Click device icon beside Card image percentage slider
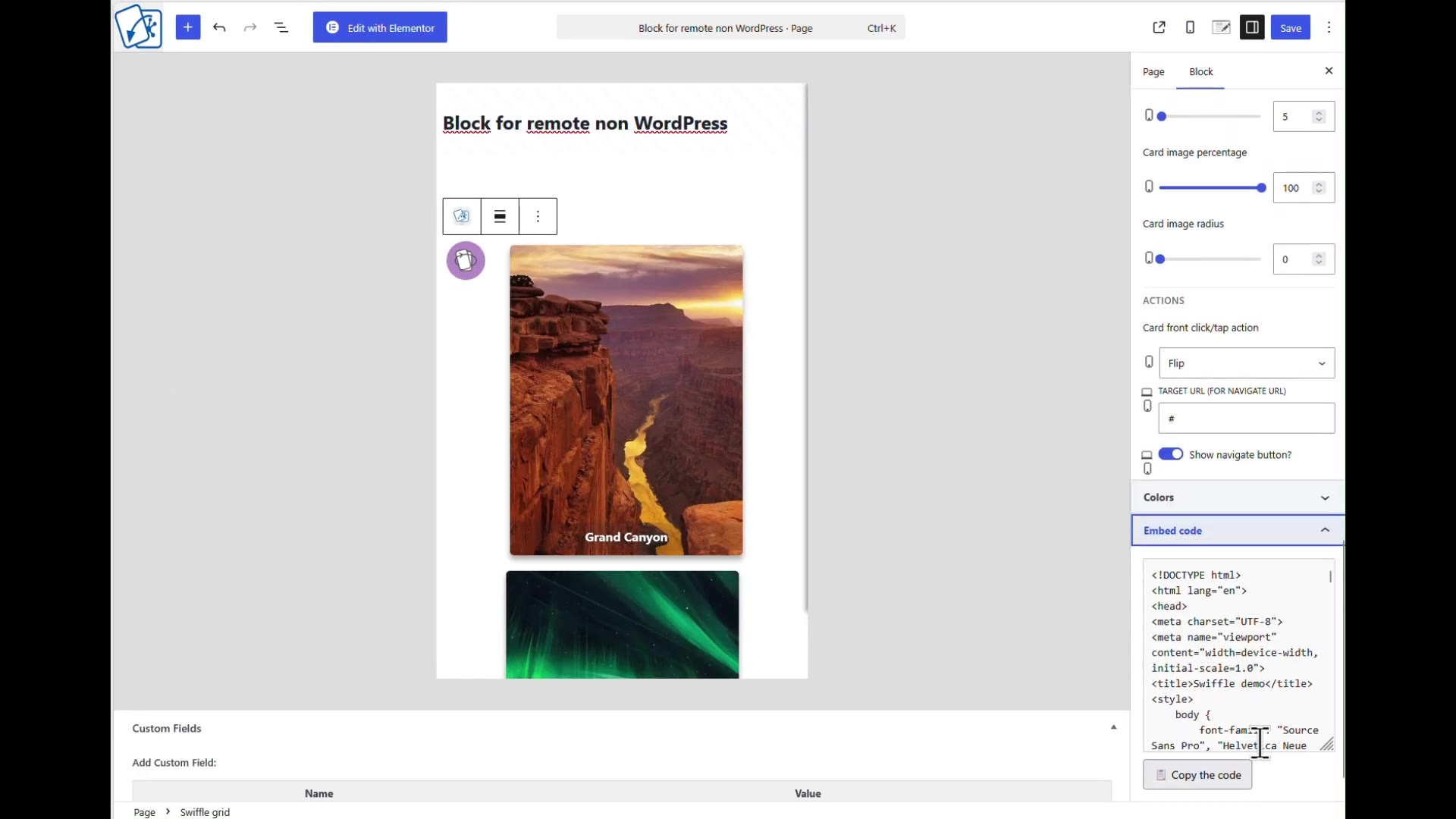The height and width of the screenshot is (819, 1456). [1149, 187]
